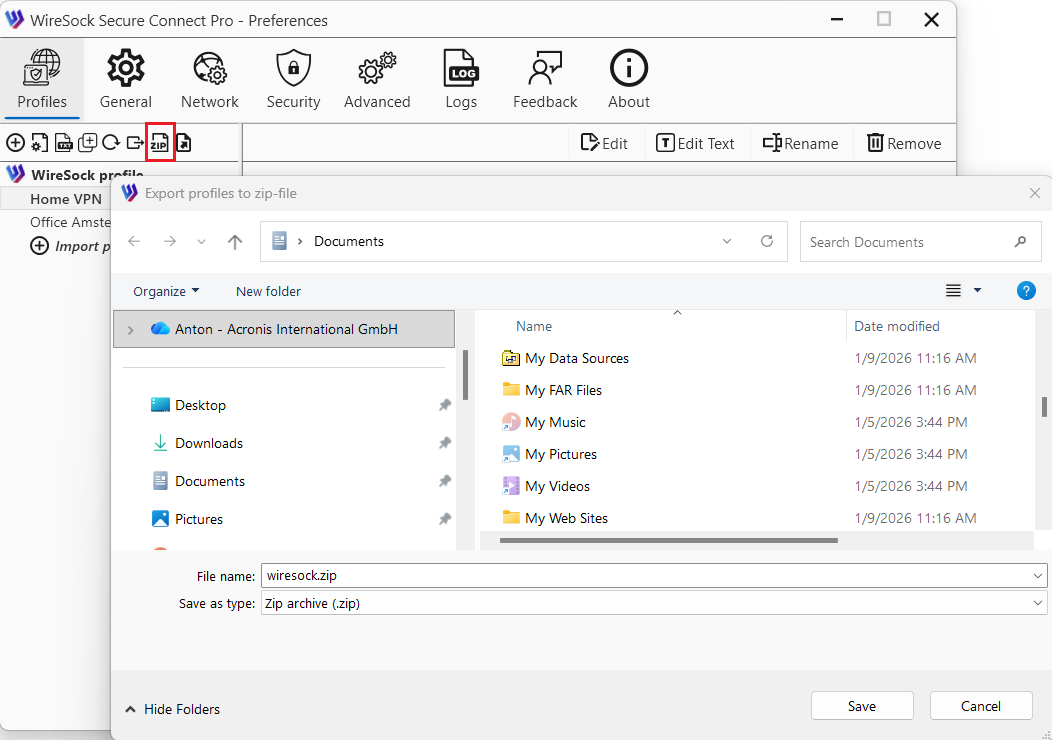Refresh the profiles list

(x=110, y=142)
